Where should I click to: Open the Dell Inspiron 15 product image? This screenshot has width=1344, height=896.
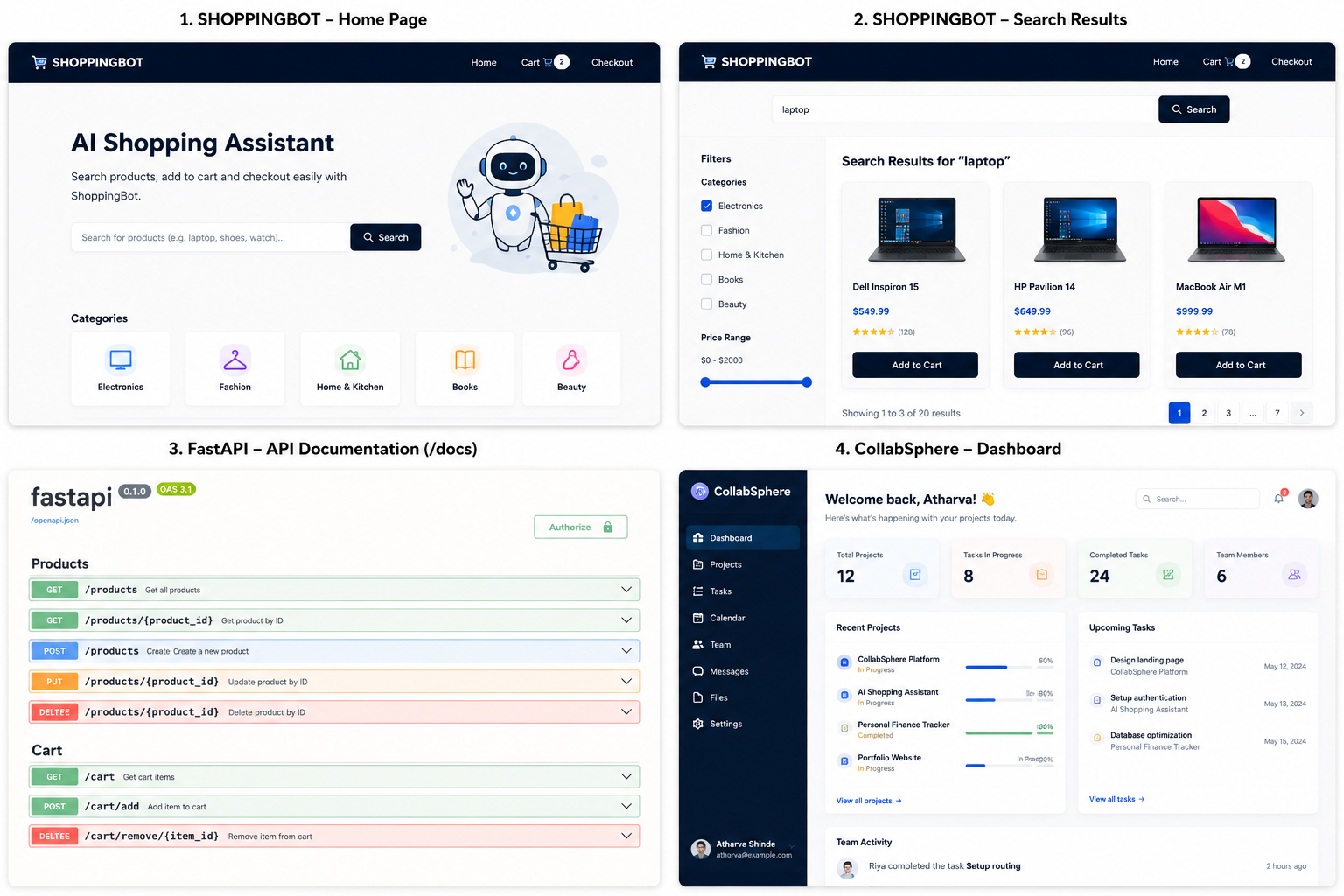click(x=916, y=229)
